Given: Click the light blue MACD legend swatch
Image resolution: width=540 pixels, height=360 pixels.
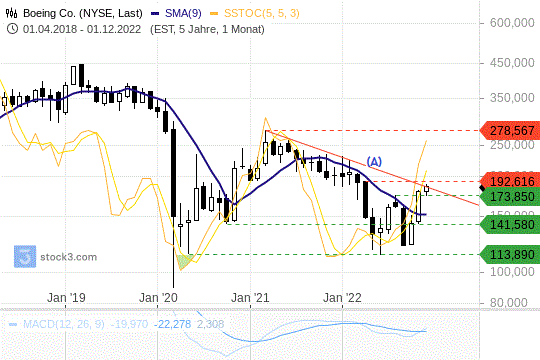Looking at the screenshot, I should (13, 325).
